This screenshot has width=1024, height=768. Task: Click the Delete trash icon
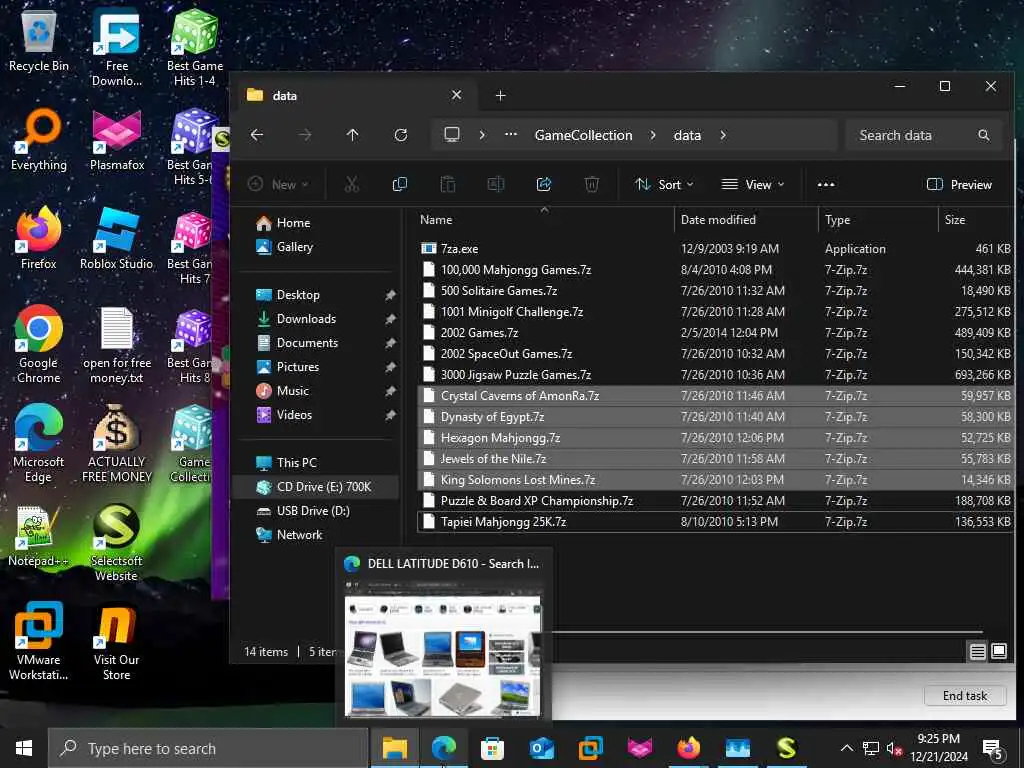coord(592,185)
